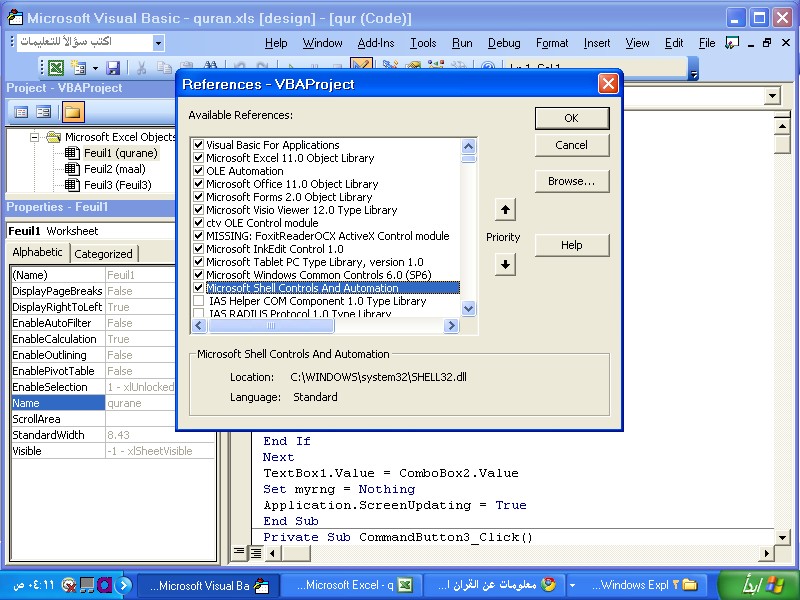Uncheck Microsoft Visio Viewer 12.0 Type Library
Image resolution: width=800 pixels, height=600 pixels.
pyautogui.click(x=198, y=210)
